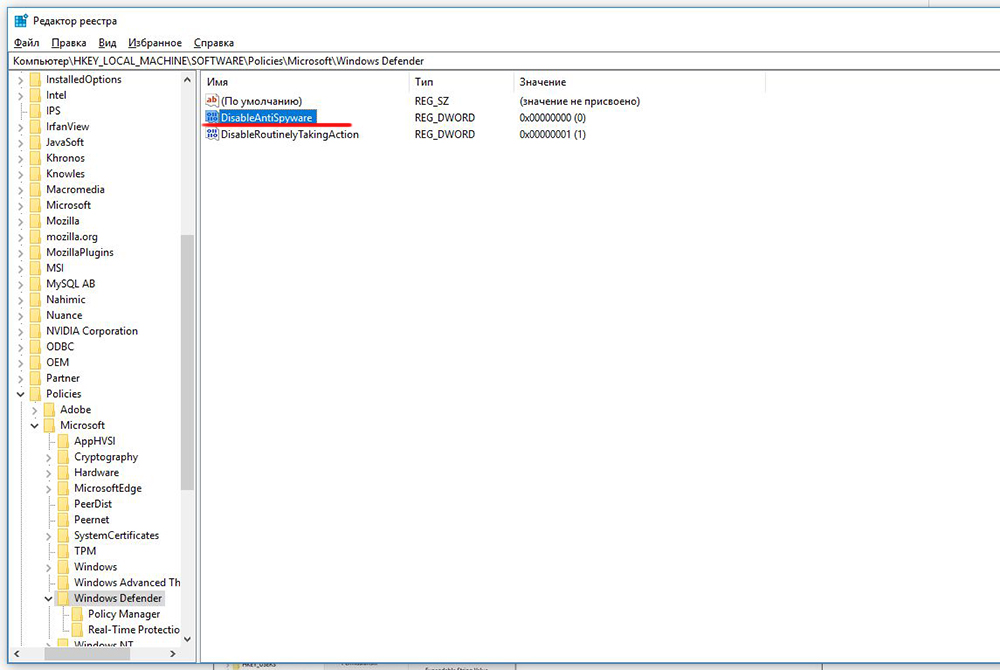1000x670 pixels.
Task: Open the Справка menu
Action: [x=213, y=43]
